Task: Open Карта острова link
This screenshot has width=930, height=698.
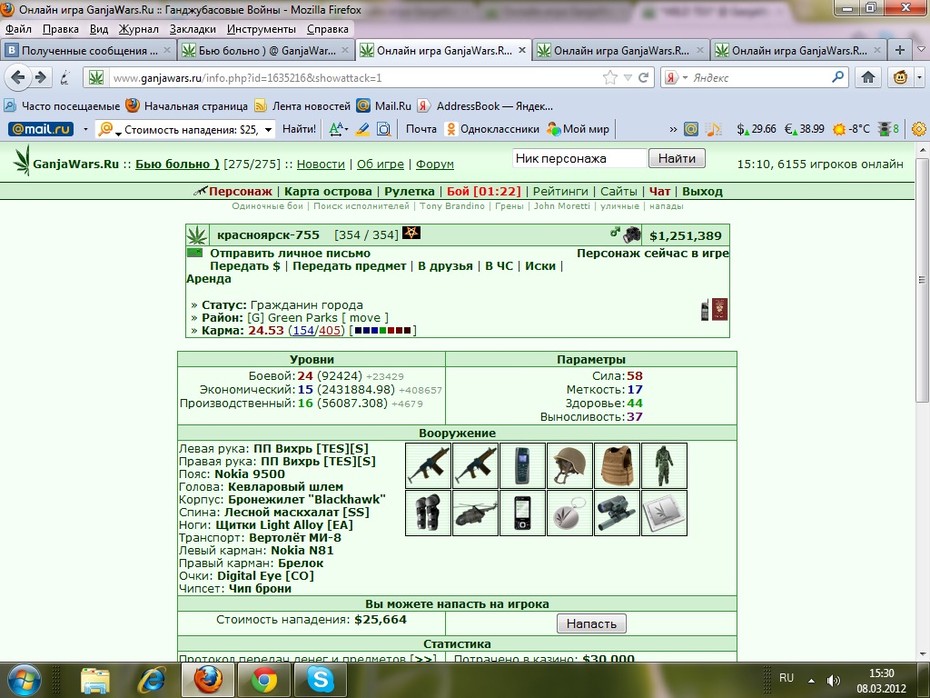Action: pos(328,192)
